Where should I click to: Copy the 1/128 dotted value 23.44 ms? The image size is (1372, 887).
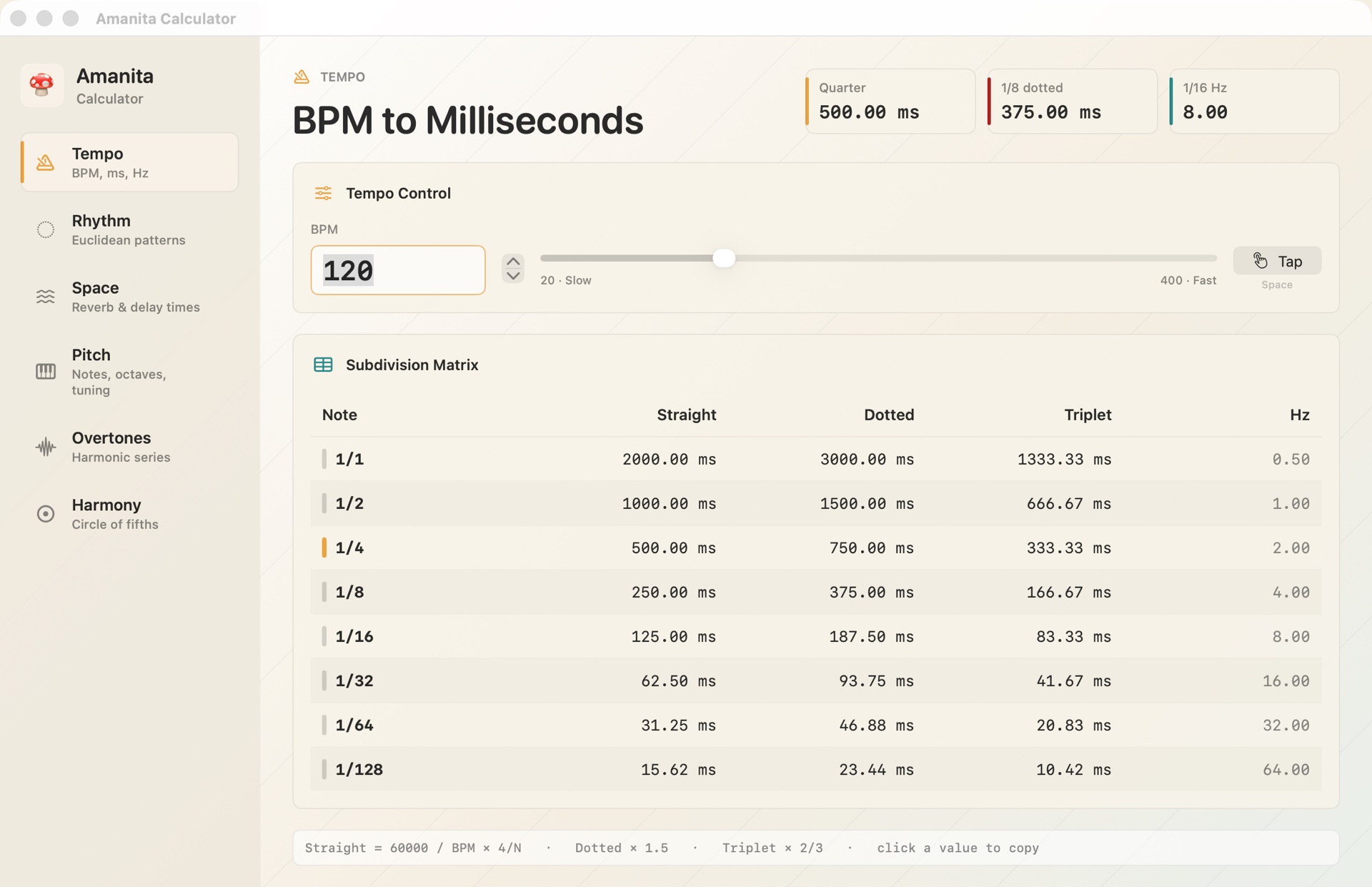(x=877, y=770)
